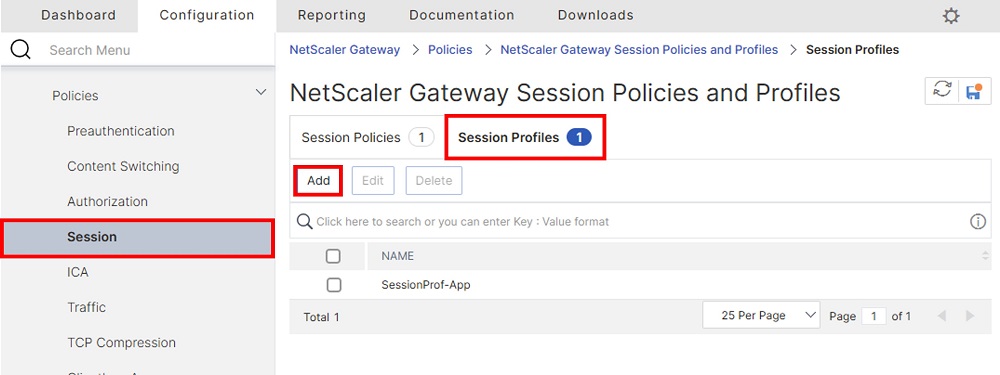Click the page number input box
Screen dimensions: 1000x375
pos(874,316)
